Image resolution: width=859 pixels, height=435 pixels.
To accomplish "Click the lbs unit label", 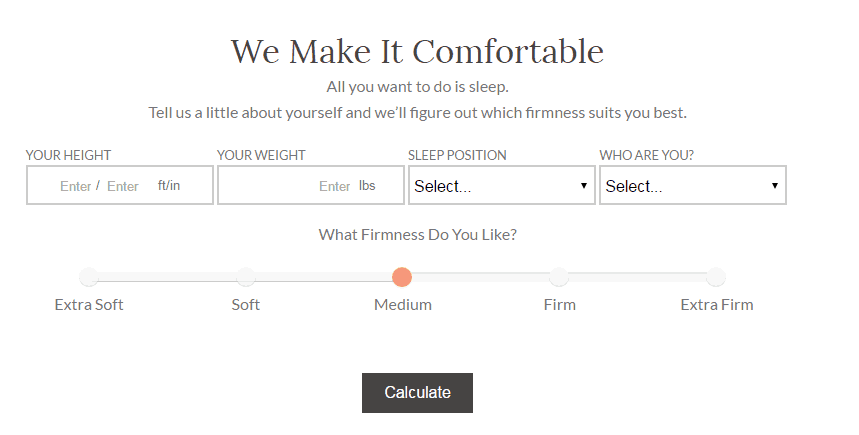I will [367, 186].
